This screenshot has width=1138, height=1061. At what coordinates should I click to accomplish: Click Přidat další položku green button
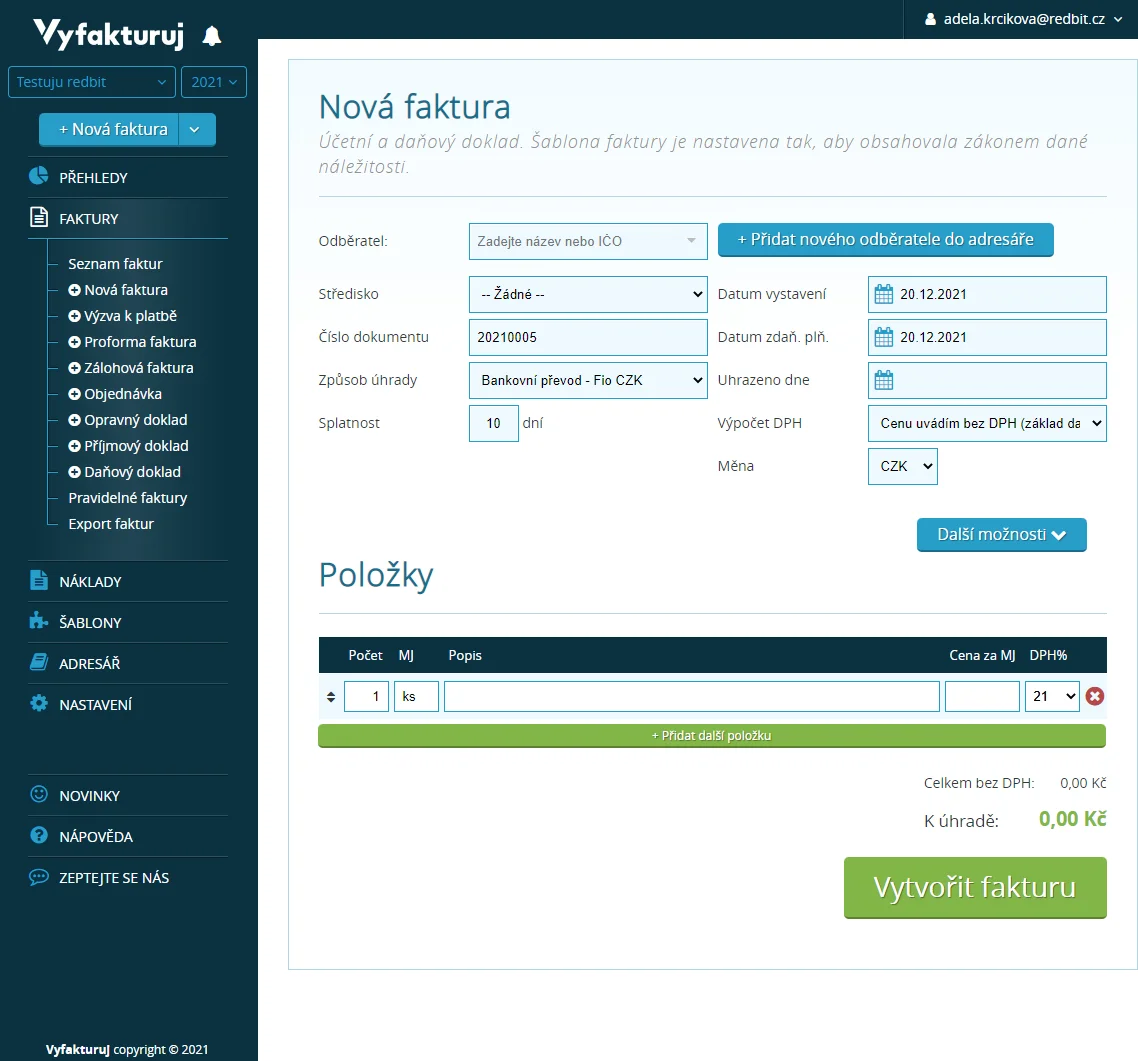point(711,736)
